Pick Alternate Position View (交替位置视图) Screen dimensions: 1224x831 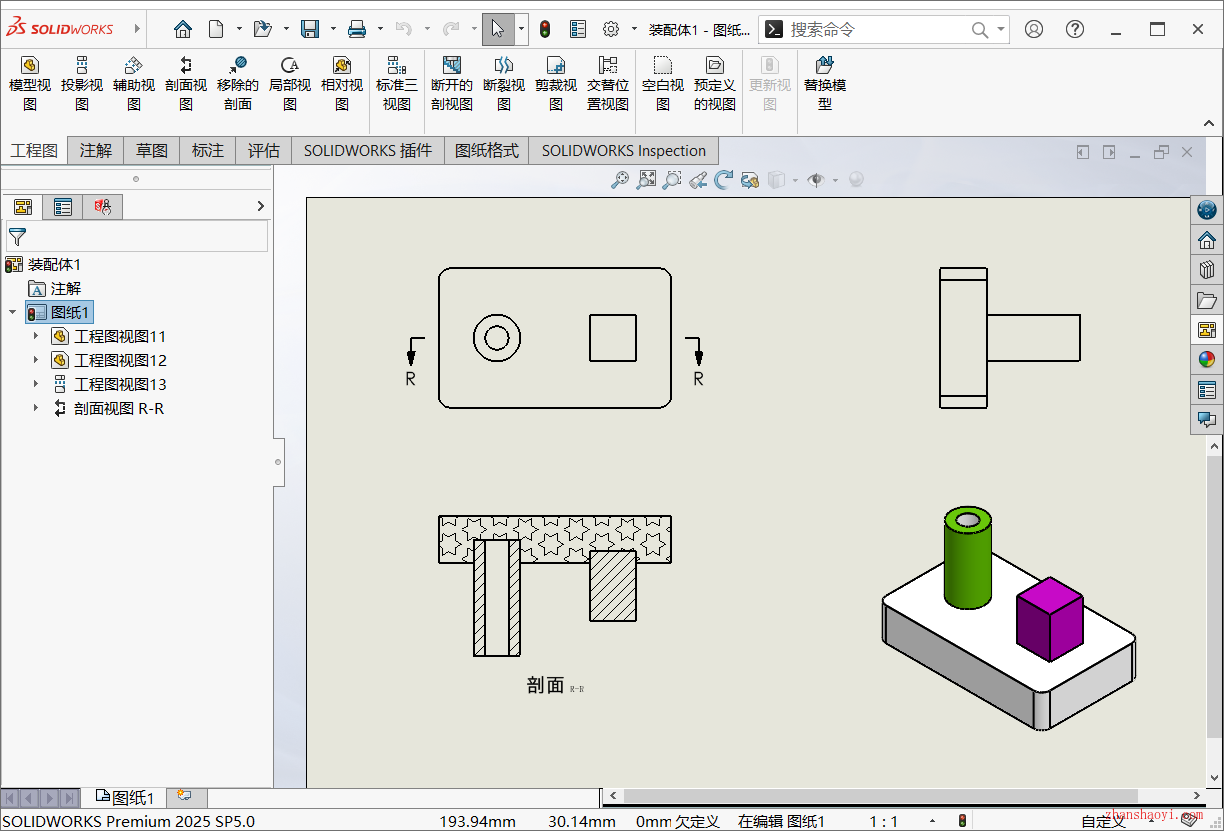point(608,84)
